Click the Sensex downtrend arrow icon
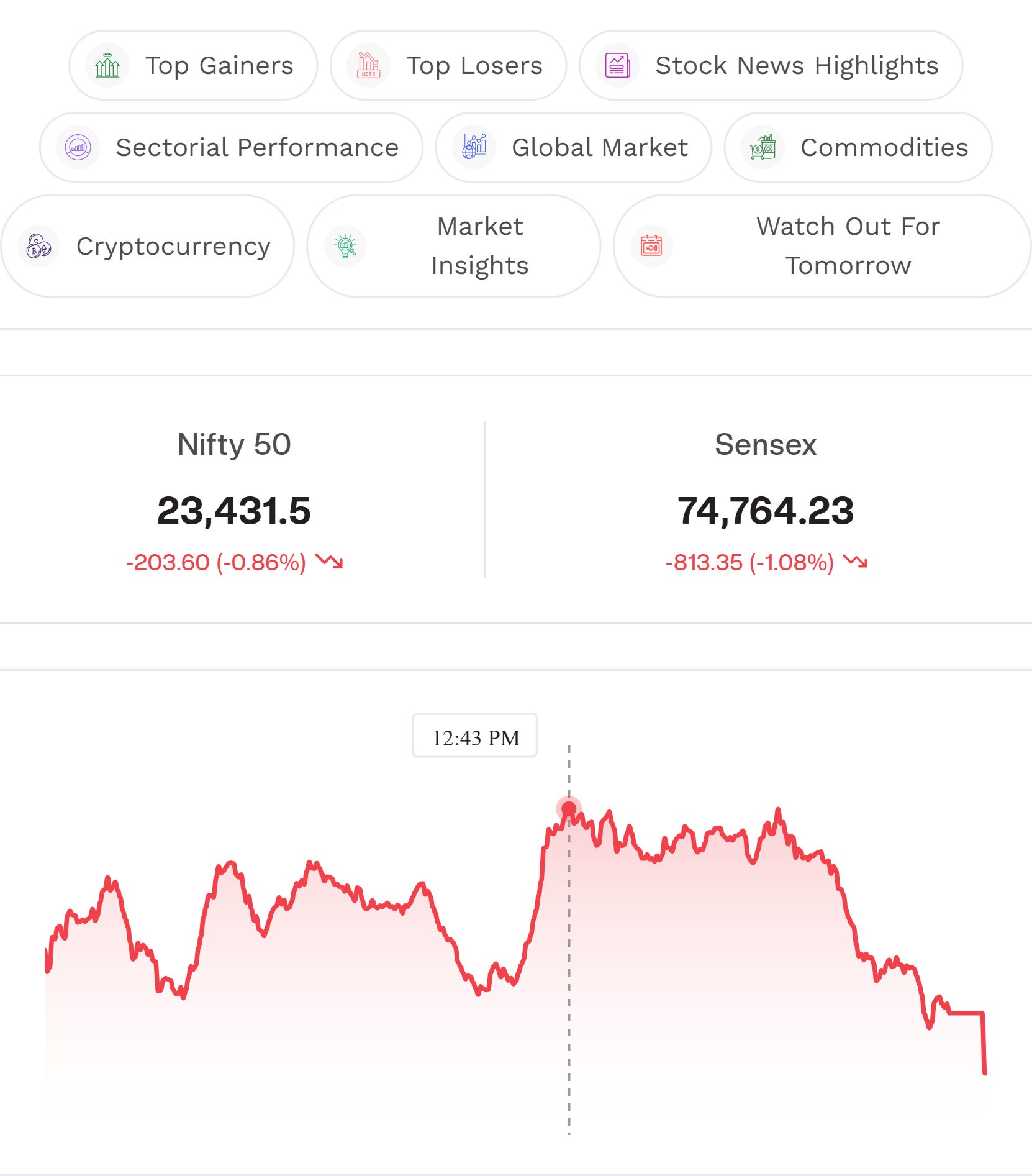Screen dimensions: 1032x1176 click(856, 562)
